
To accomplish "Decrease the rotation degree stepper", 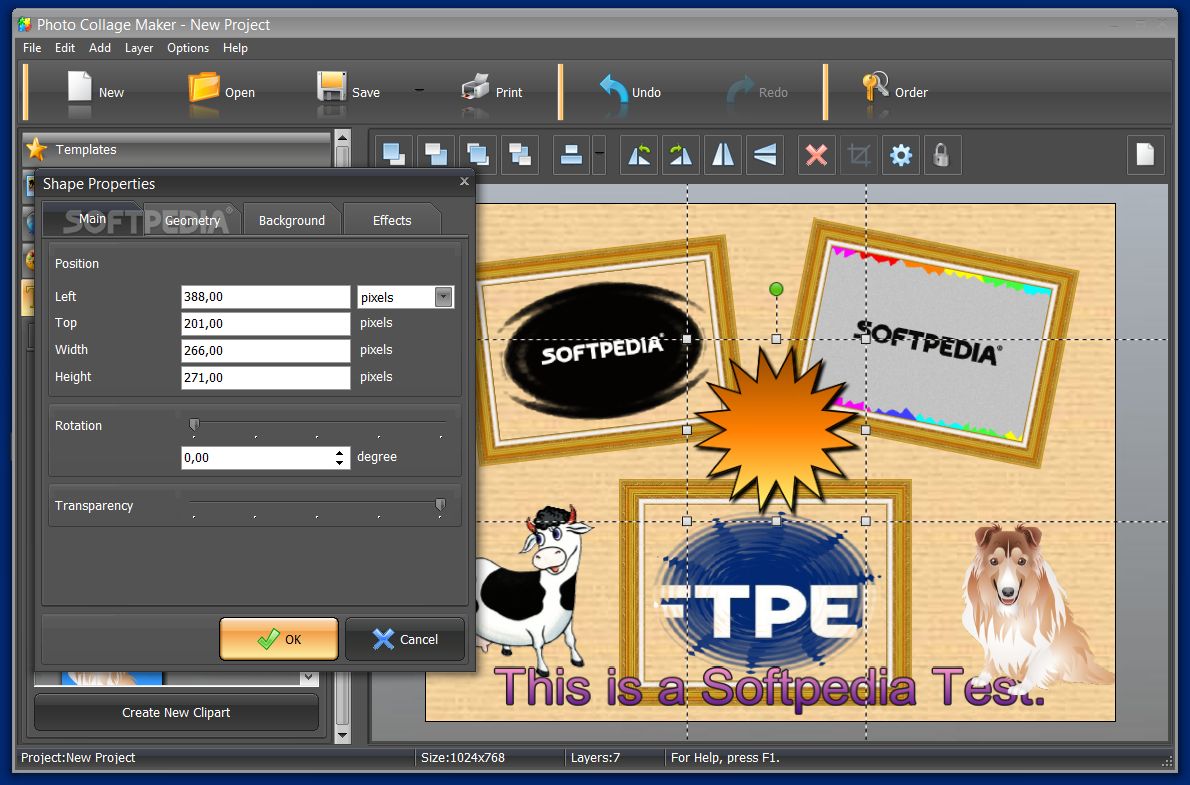I will (x=339, y=462).
